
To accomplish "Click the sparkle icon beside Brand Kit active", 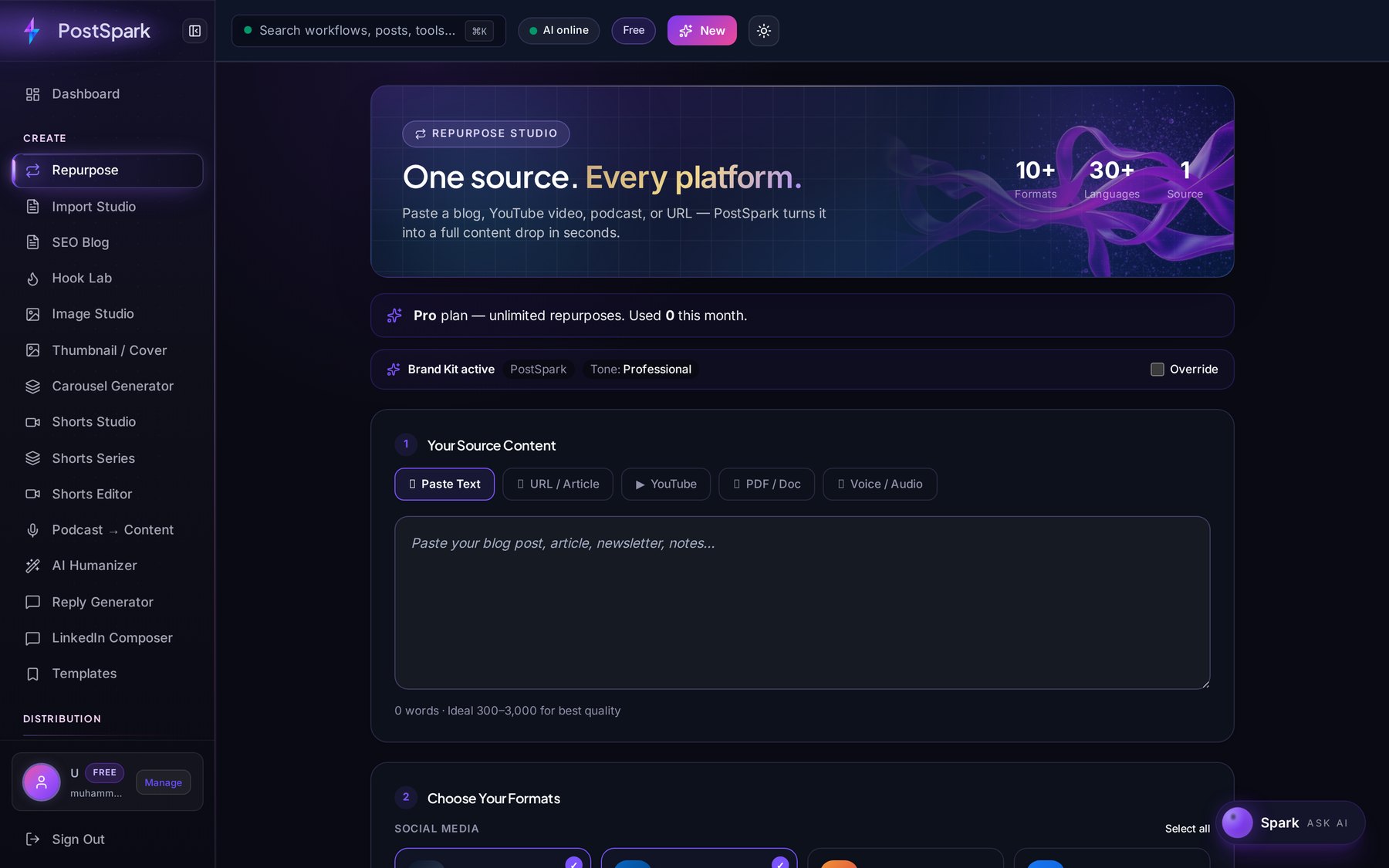I will pyautogui.click(x=394, y=370).
